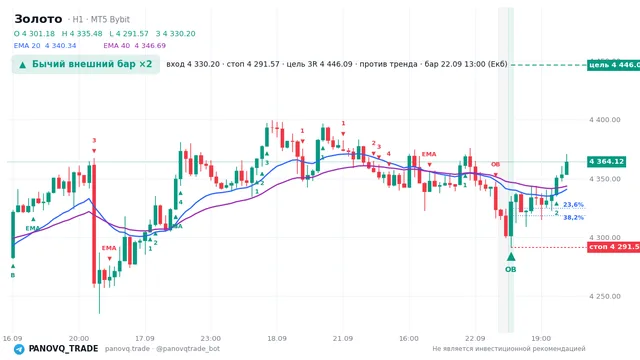Click the PANOVQ_TRADE channel name
Viewport: 640px width, 360px height.
(63, 349)
